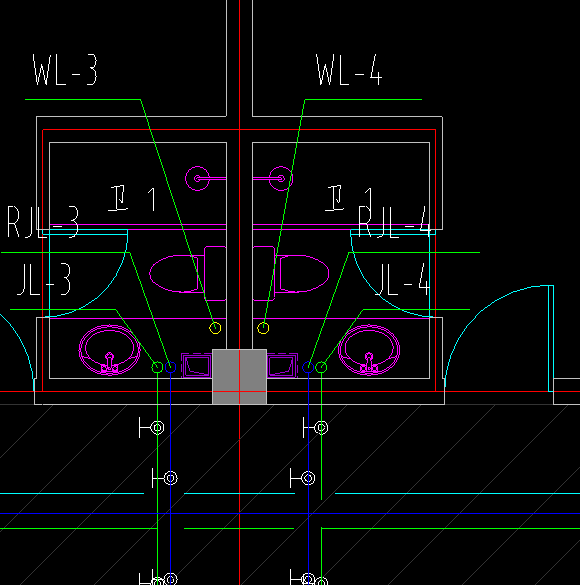Pick the JL-3 riser label
This screenshot has width=580, height=585.
44,279
